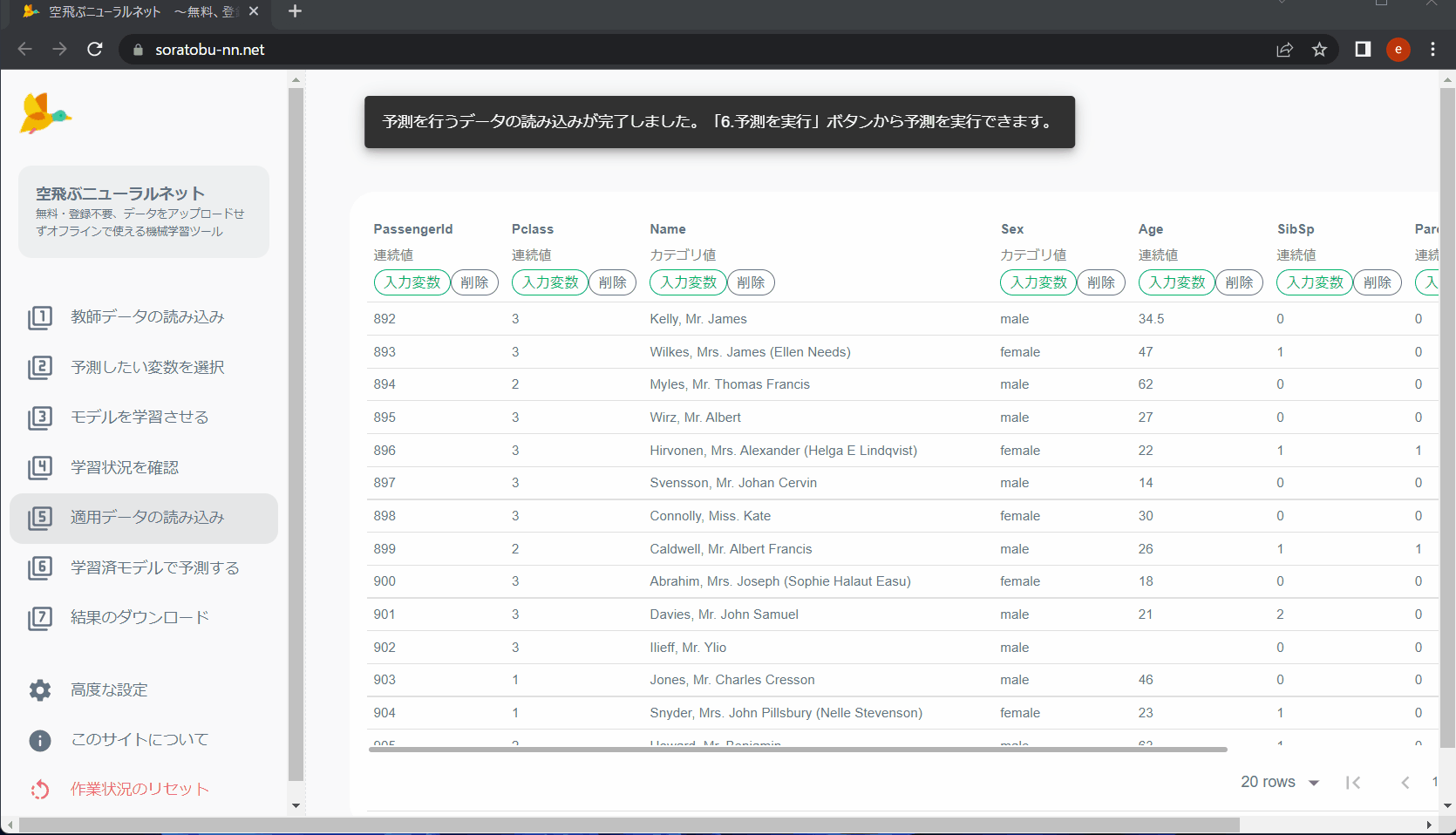This screenshot has width=1456, height=835.
Task: Click 削除 for the Sex column
Action: 1101,282
